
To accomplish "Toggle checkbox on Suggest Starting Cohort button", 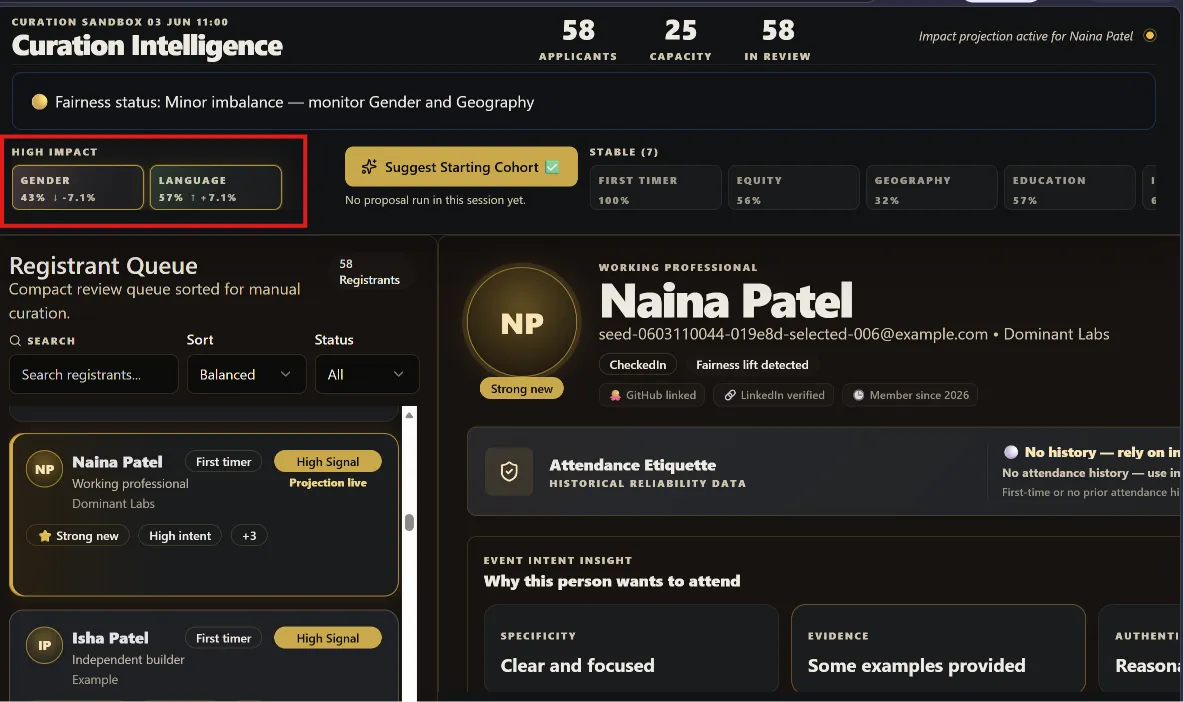I will pyautogui.click(x=552, y=167).
